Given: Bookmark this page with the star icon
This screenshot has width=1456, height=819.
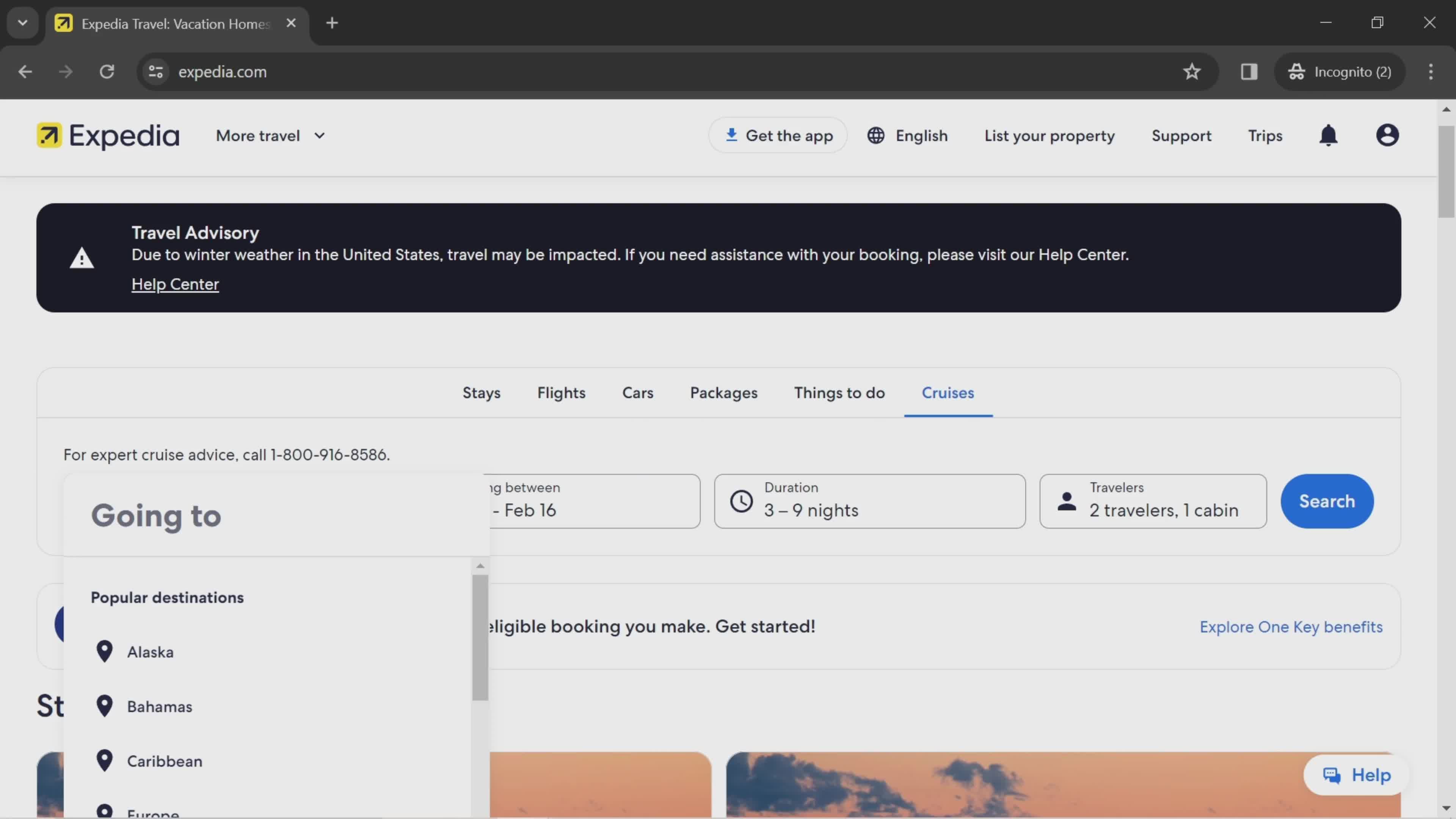Looking at the screenshot, I should tap(1191, 72).
